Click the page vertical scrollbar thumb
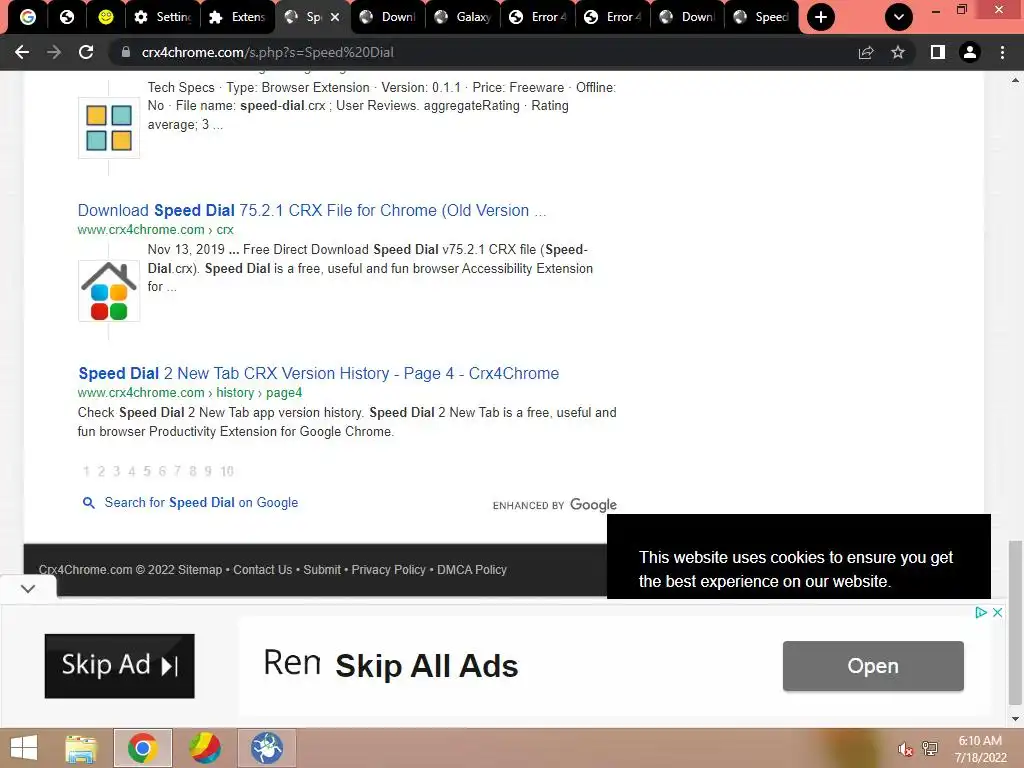 [x=1015, y=622]
